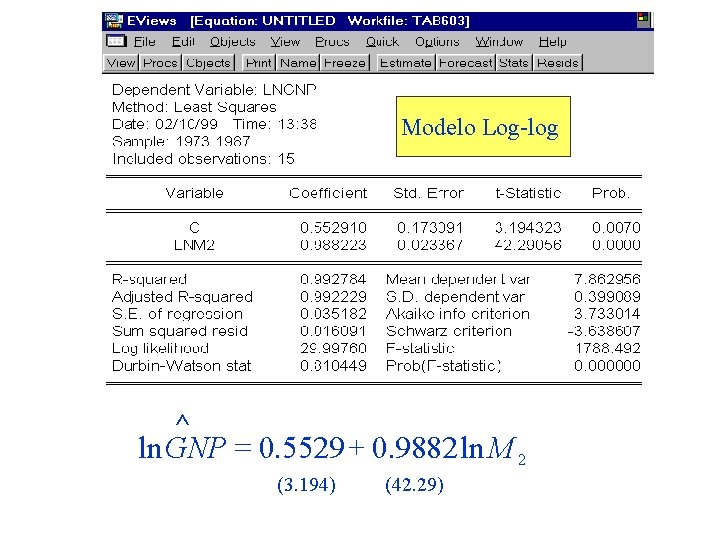The height and width of the screenshot is (540, 720).
Task: Click coefficient value 0.552910
Action: [333, 228]
